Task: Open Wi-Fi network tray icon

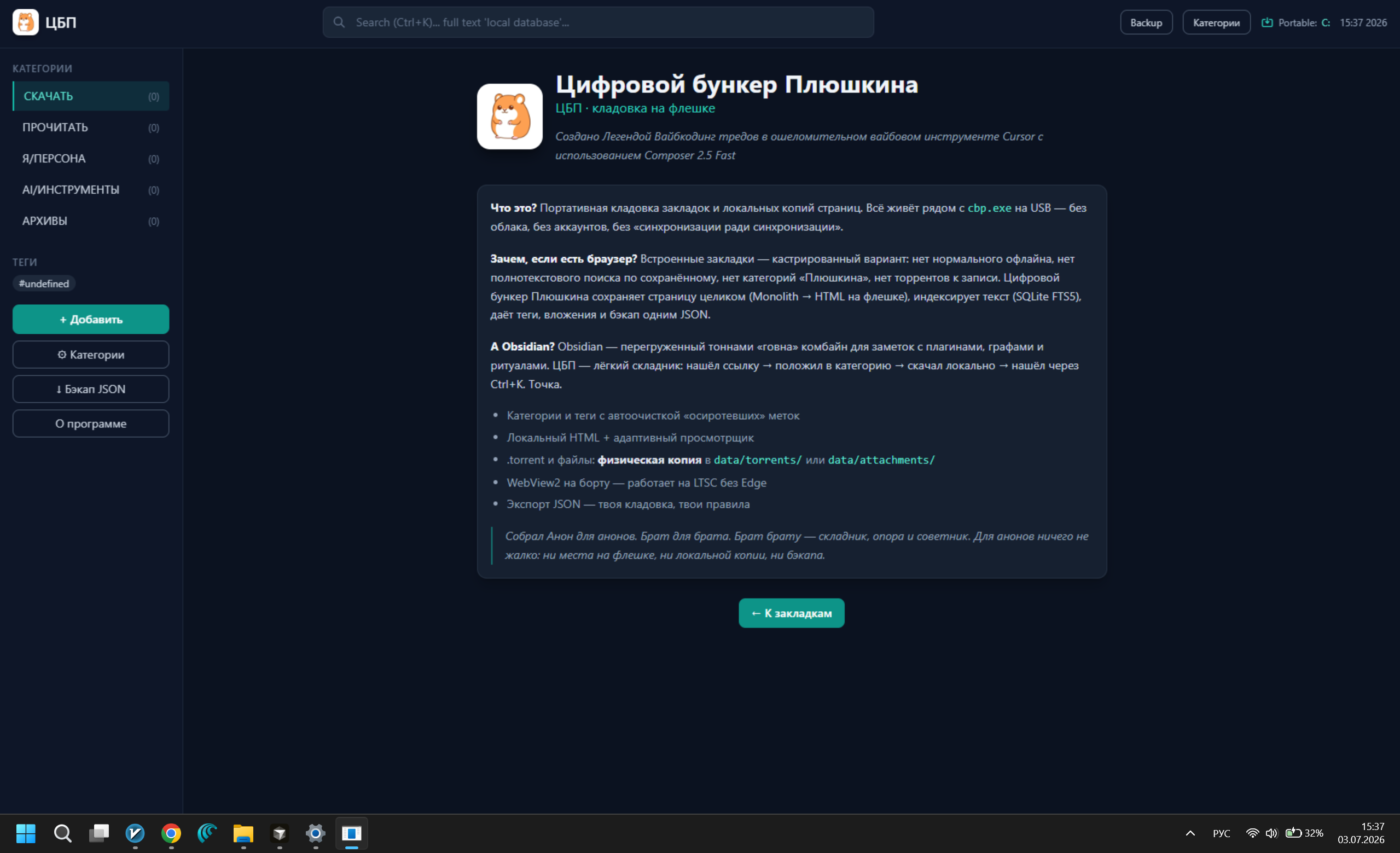Action: (1252, 833)
